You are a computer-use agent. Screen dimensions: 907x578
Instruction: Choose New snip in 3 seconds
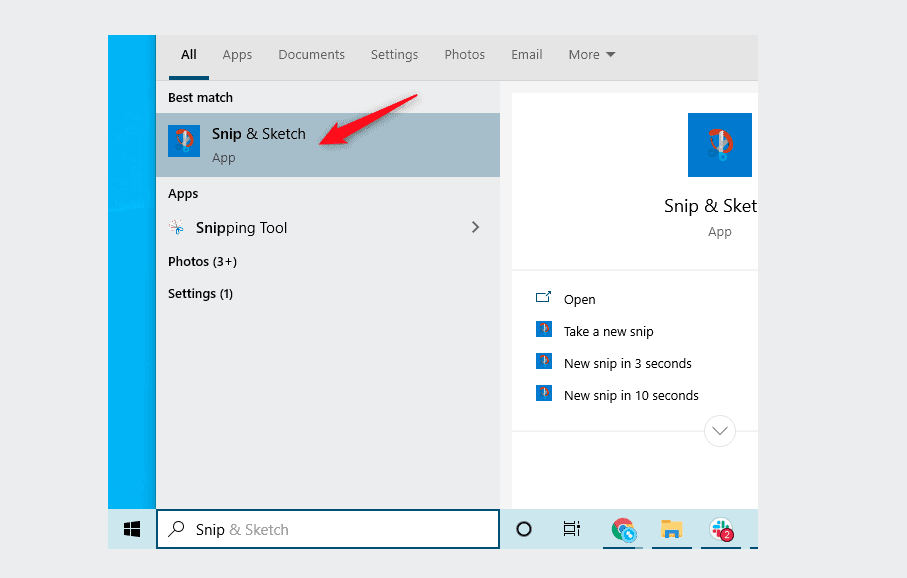627,363
